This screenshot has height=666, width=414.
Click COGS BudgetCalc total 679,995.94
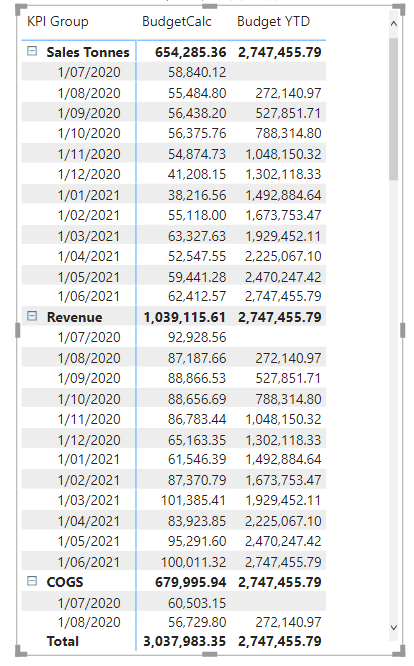(x=191, y=582)
